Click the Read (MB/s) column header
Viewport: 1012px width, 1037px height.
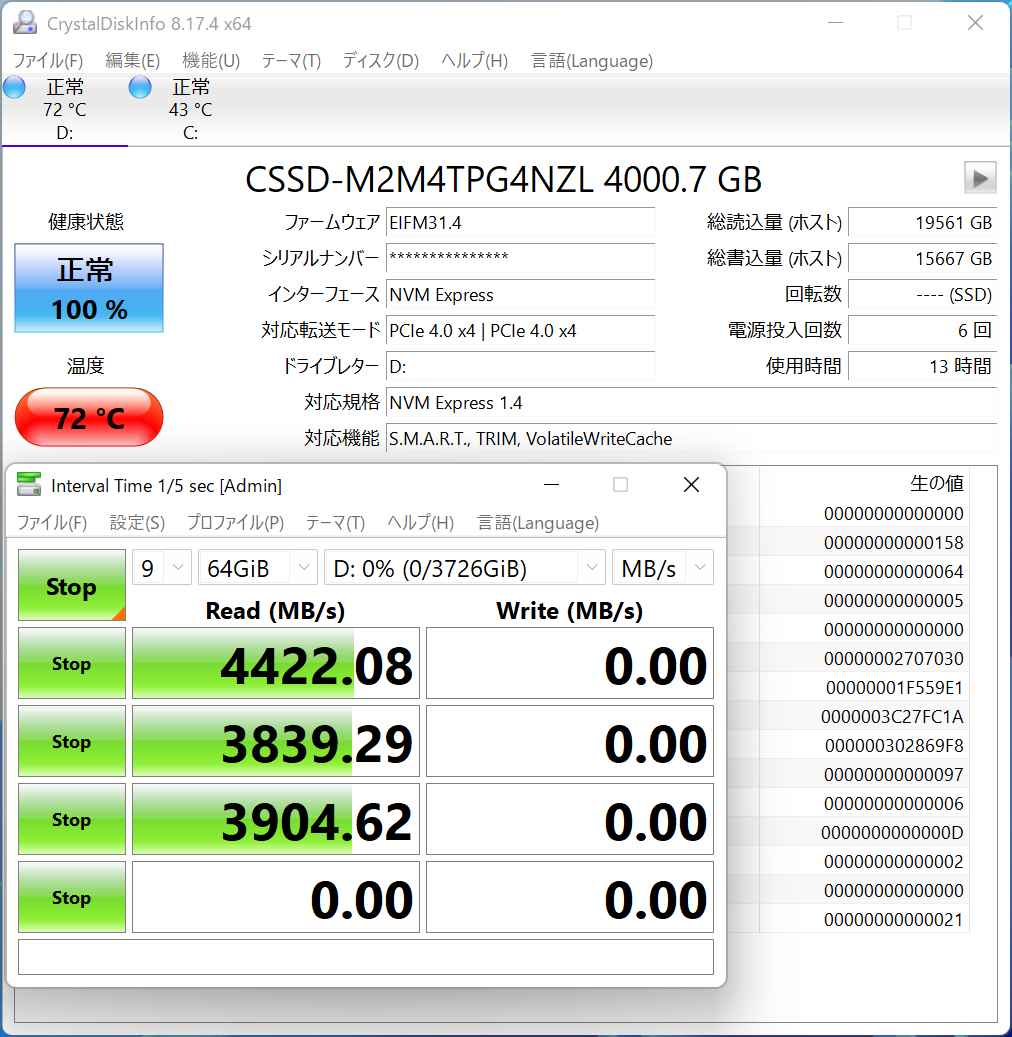(x=275, y=610)
